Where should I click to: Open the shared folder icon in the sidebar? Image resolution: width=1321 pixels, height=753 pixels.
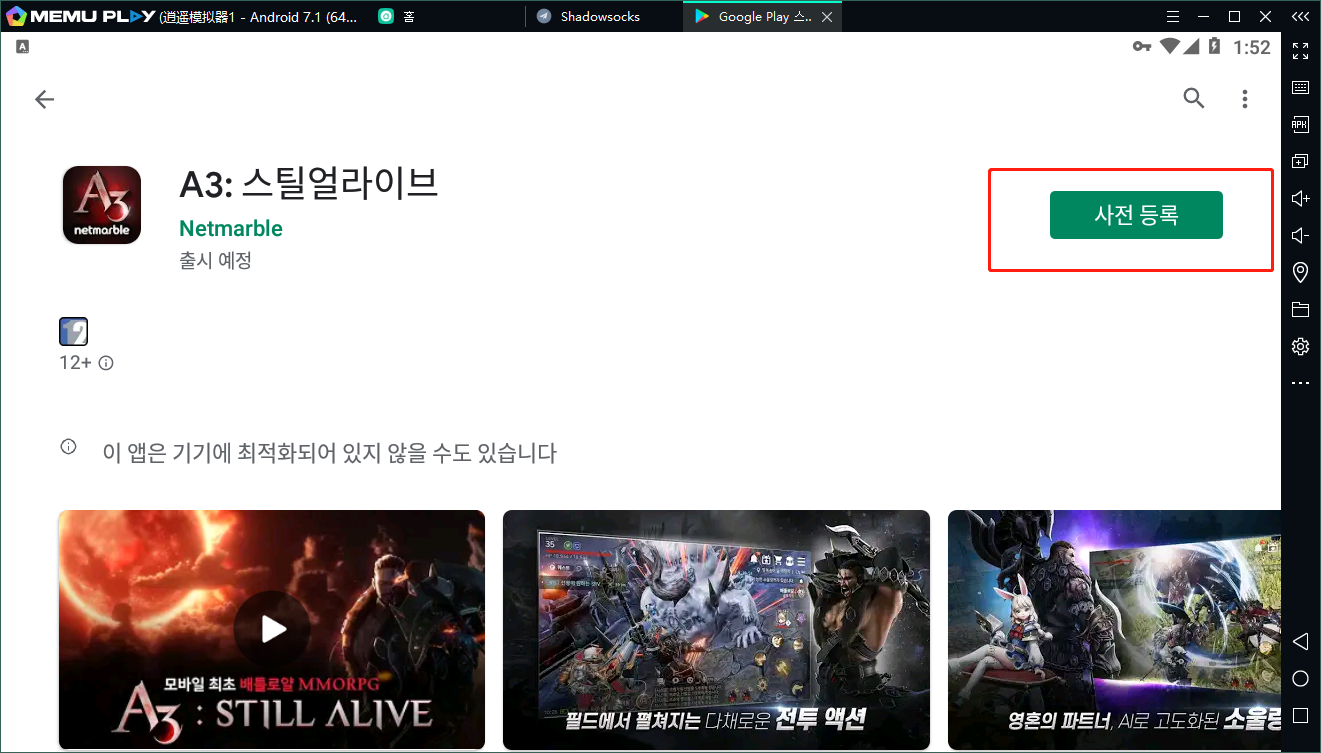click(x=1300, y=309)
